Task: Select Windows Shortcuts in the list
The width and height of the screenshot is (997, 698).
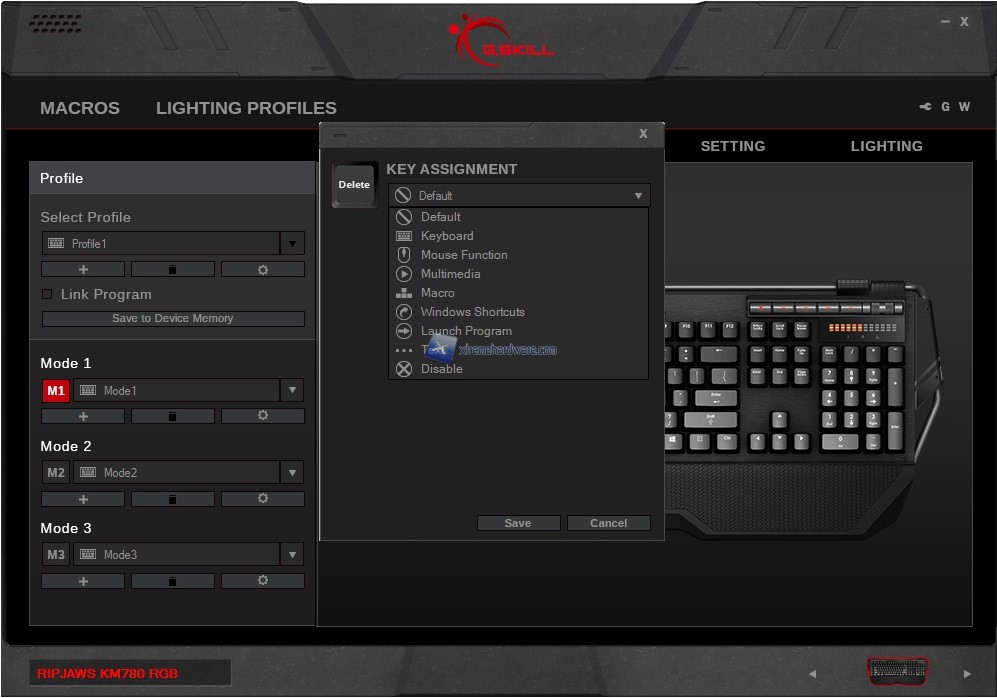Action: coord(472,312)
